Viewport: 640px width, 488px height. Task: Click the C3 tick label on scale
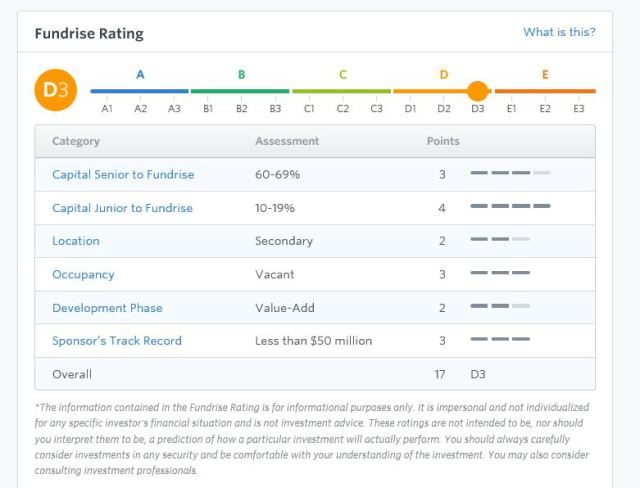[376, 108]
